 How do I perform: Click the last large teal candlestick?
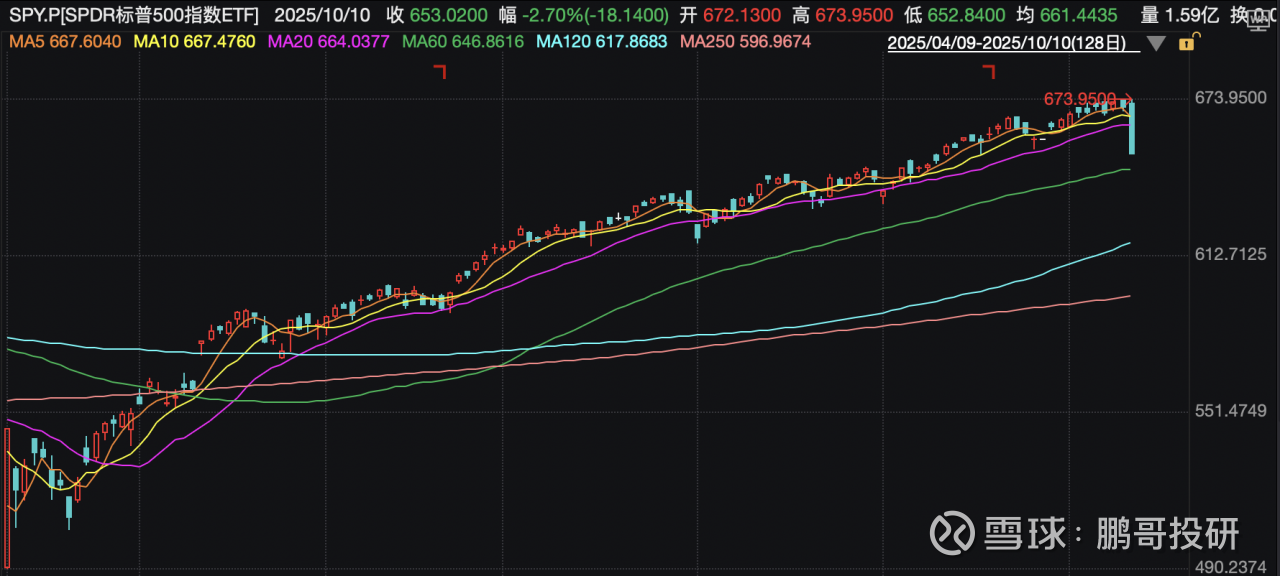click(x=1132, y=128)
